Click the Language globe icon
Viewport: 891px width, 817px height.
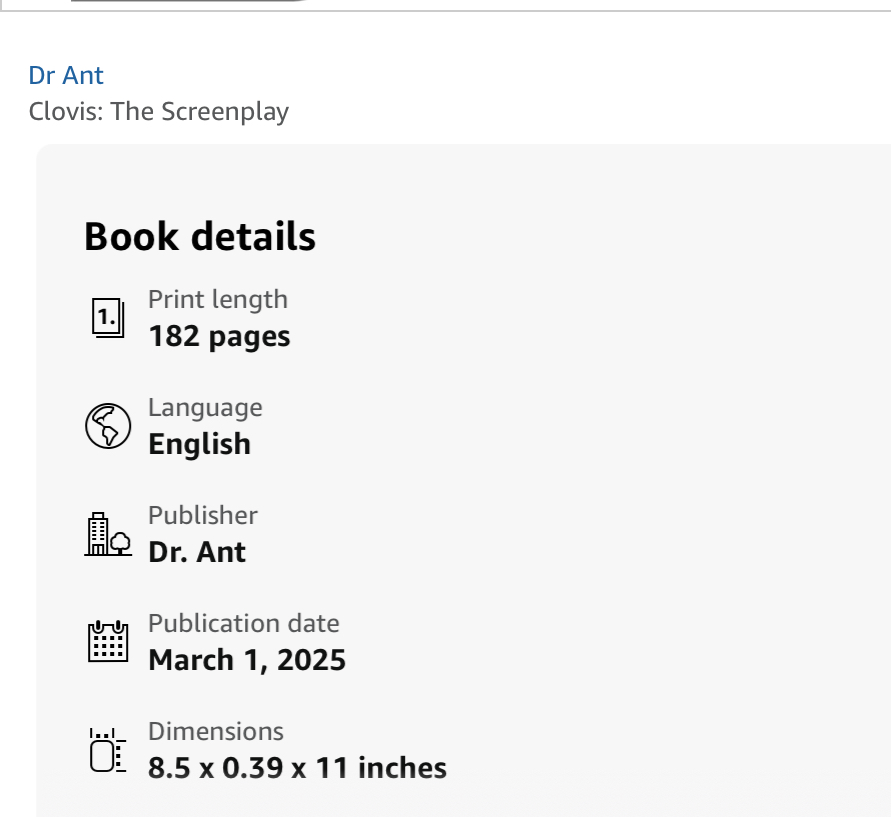(x=108, y=426)
